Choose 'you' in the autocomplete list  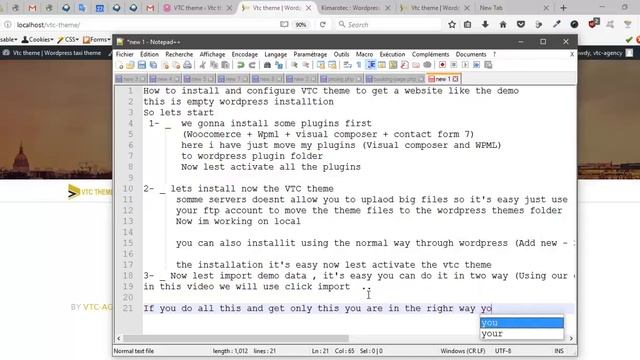[x=522, y=323]
